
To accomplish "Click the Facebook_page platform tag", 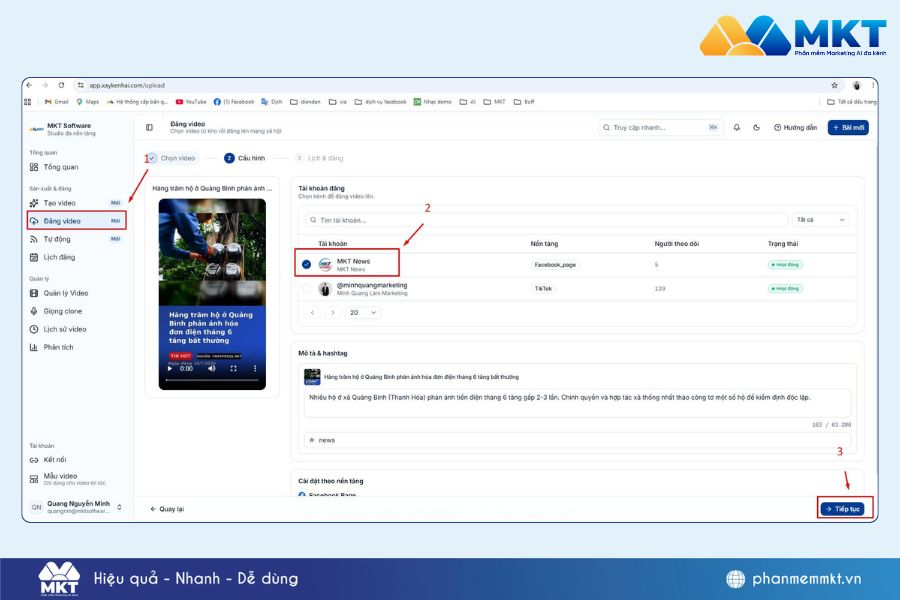I will (x=554, y=265).
